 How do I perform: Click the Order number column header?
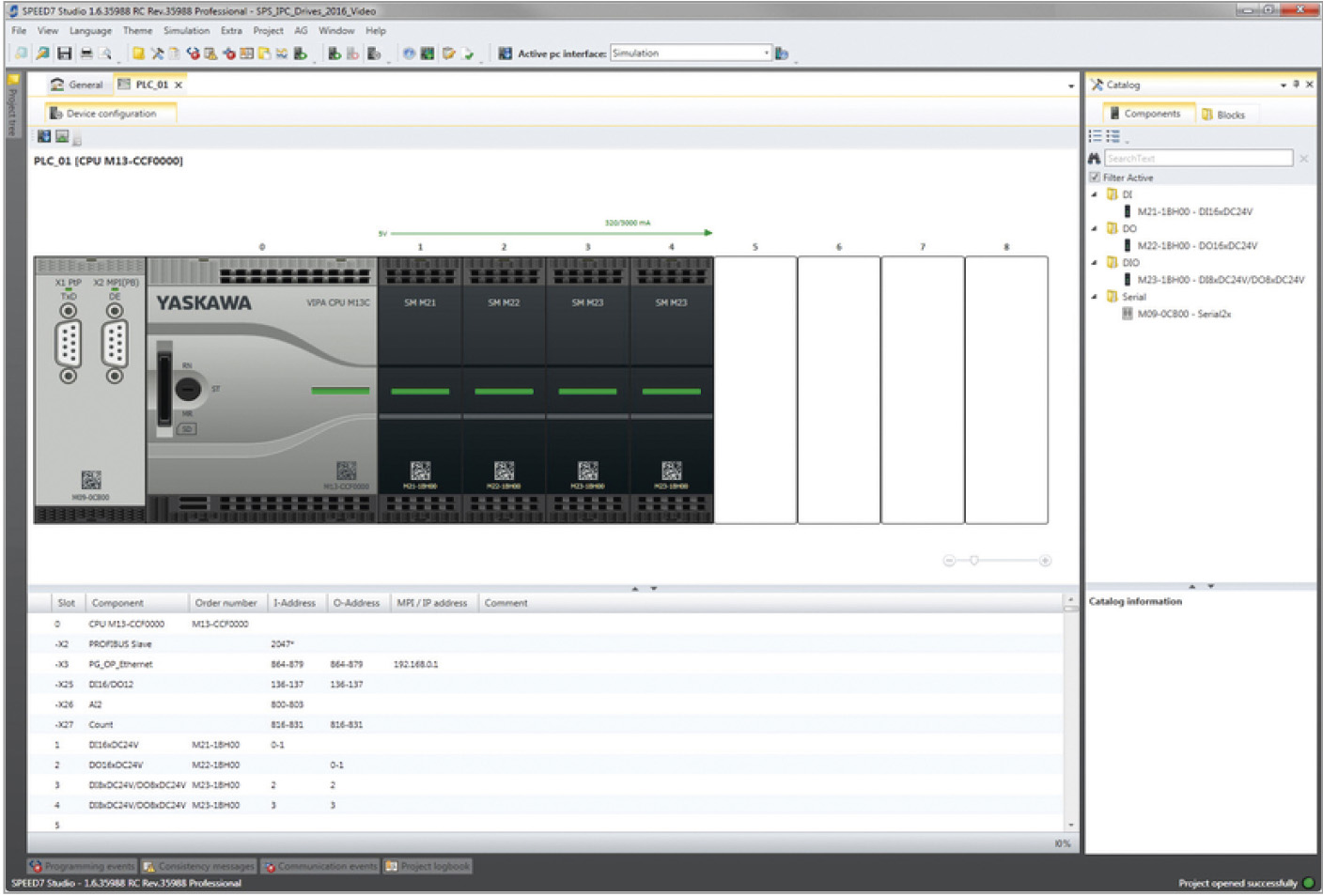click(x=226, y=603)
